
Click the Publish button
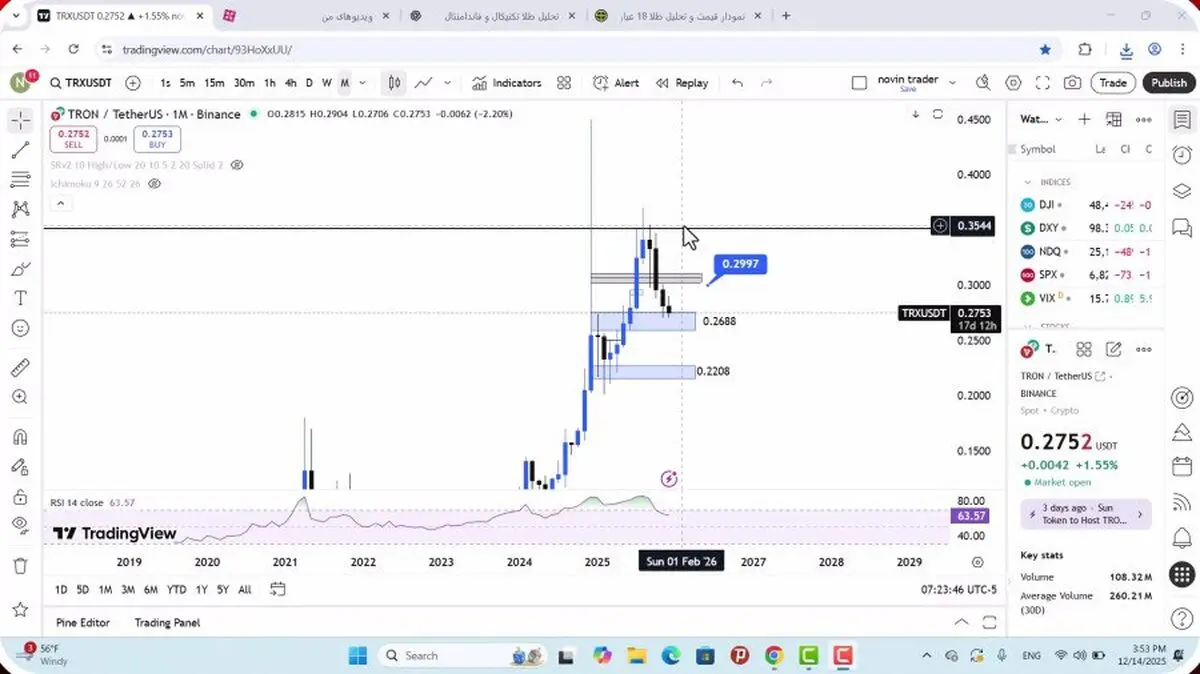pos(1168,83)
